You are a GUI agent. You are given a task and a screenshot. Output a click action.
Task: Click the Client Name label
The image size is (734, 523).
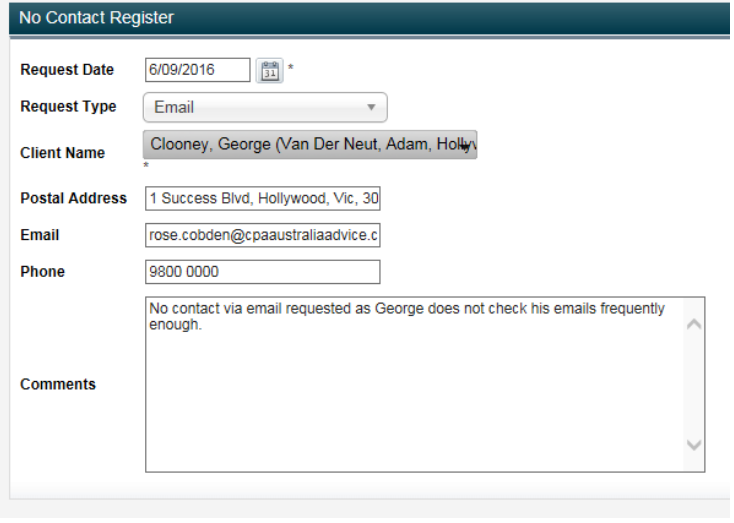pos(63,154)
